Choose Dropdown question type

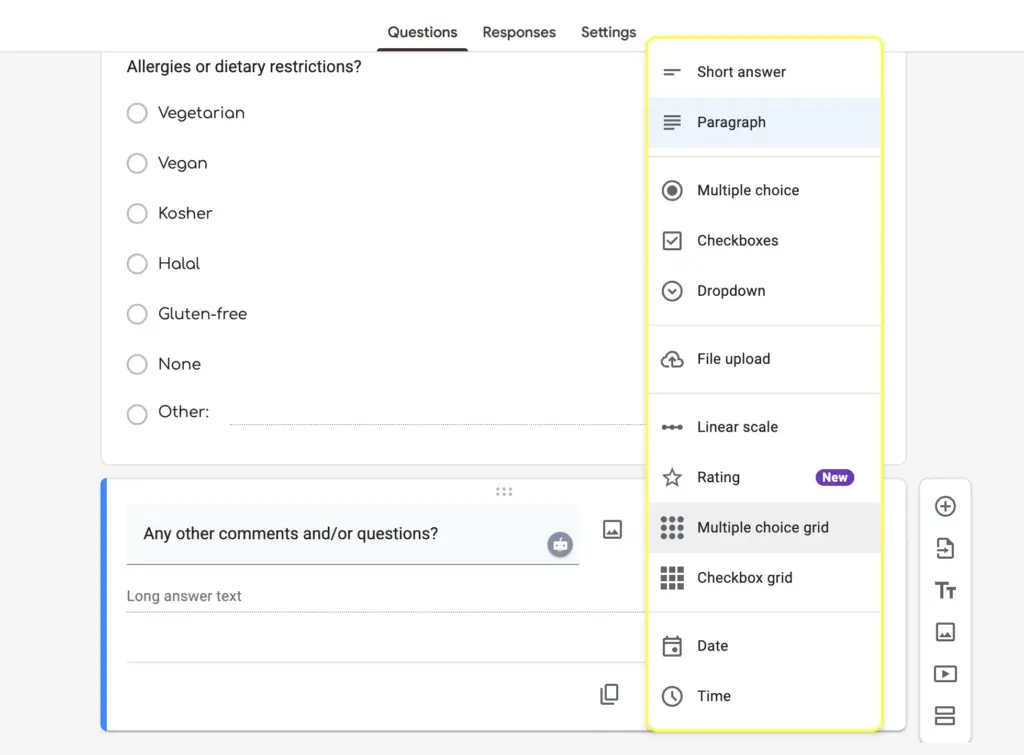pos(731,291)
